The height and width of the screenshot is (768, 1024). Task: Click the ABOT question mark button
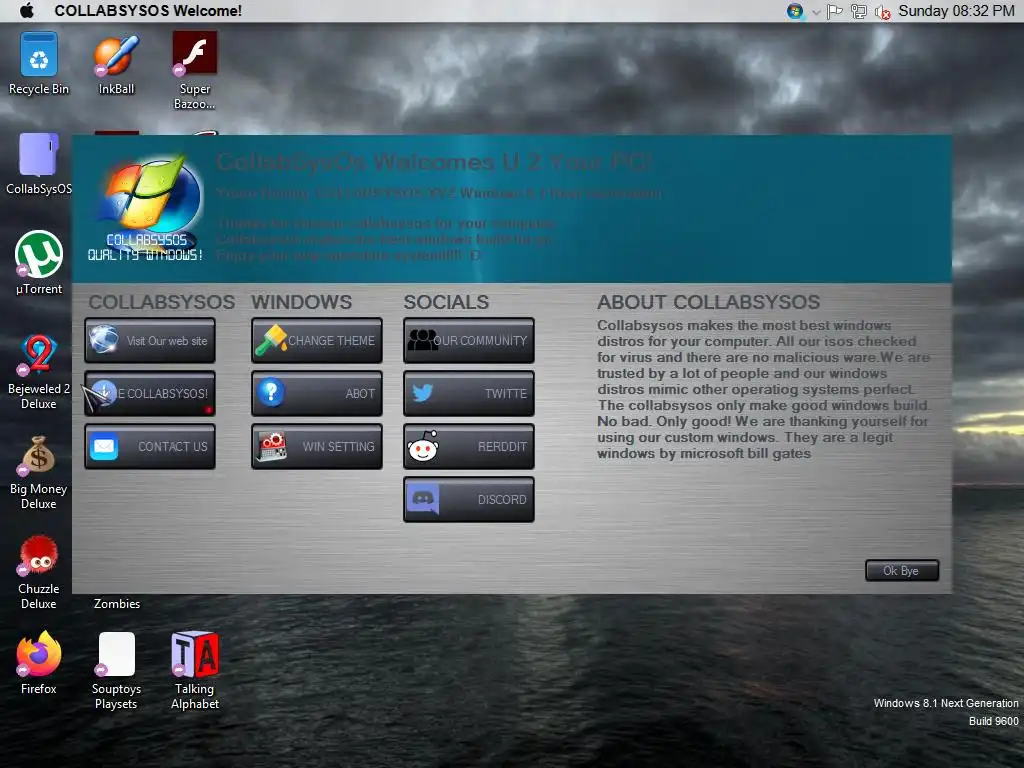coord(317,393)
